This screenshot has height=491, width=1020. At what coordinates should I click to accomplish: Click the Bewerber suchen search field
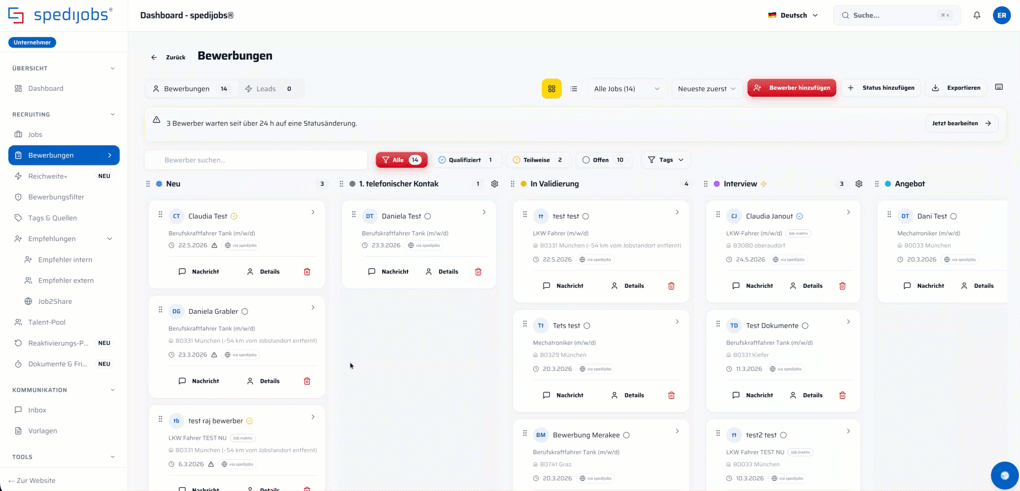(256, 160)
